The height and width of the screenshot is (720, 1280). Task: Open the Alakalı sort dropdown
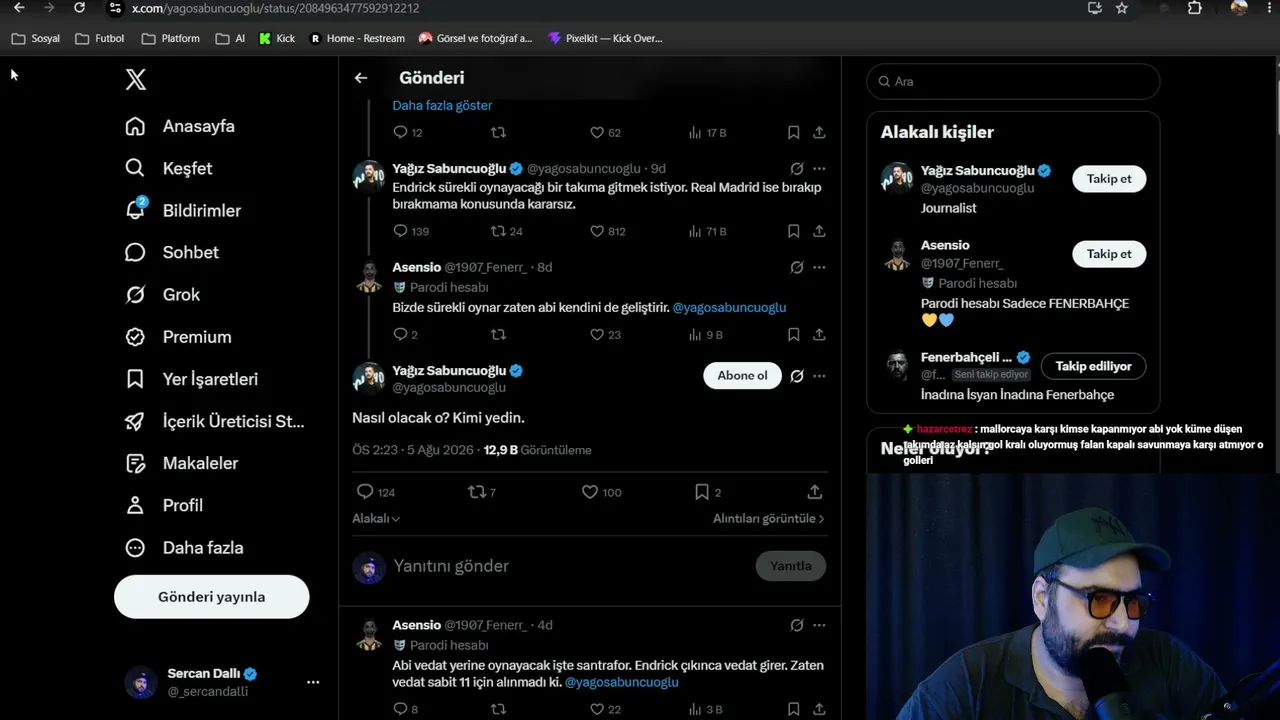tap(376, 518)
